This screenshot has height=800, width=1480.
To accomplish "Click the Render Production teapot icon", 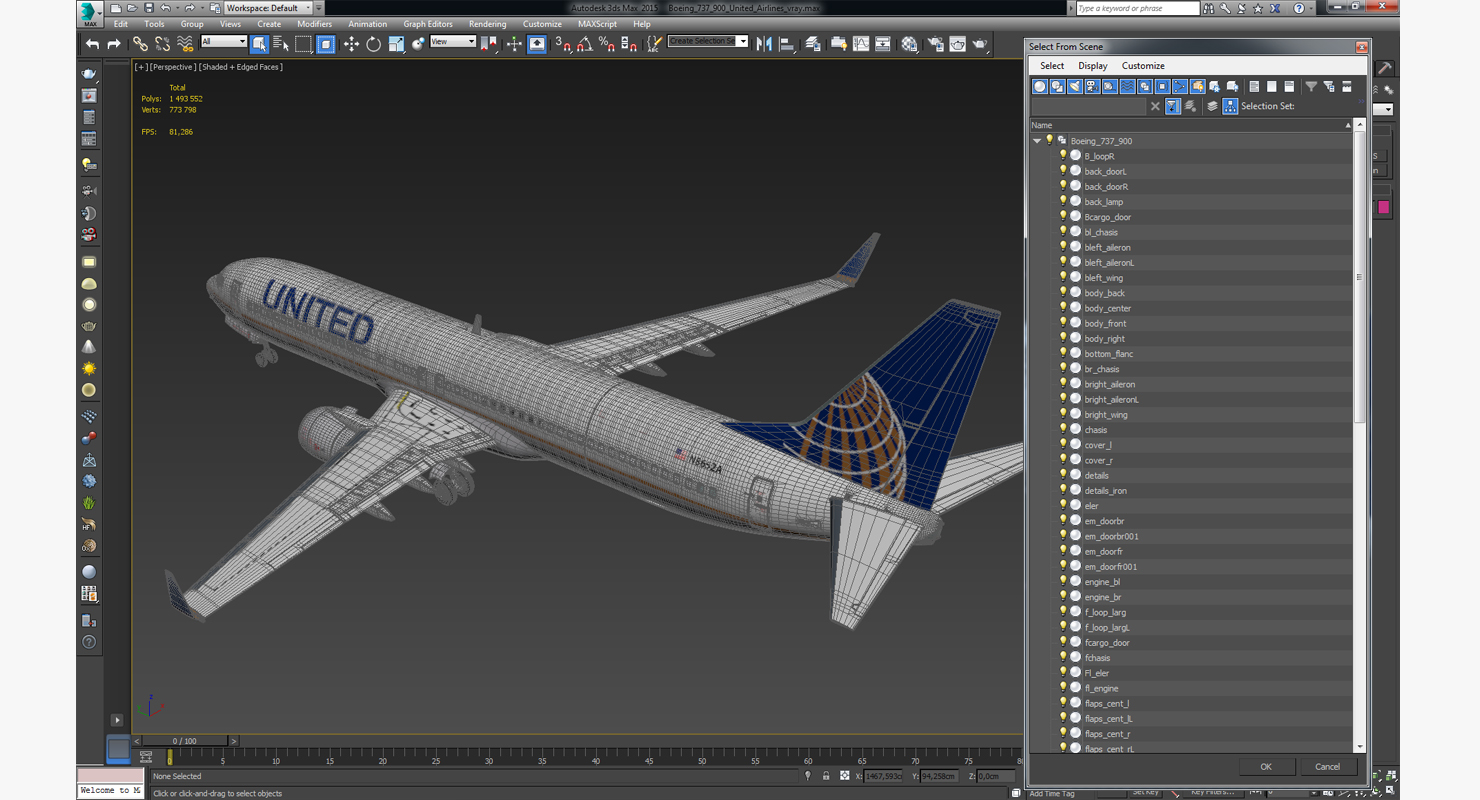I will pyautogui.click(x=980, y=44).
